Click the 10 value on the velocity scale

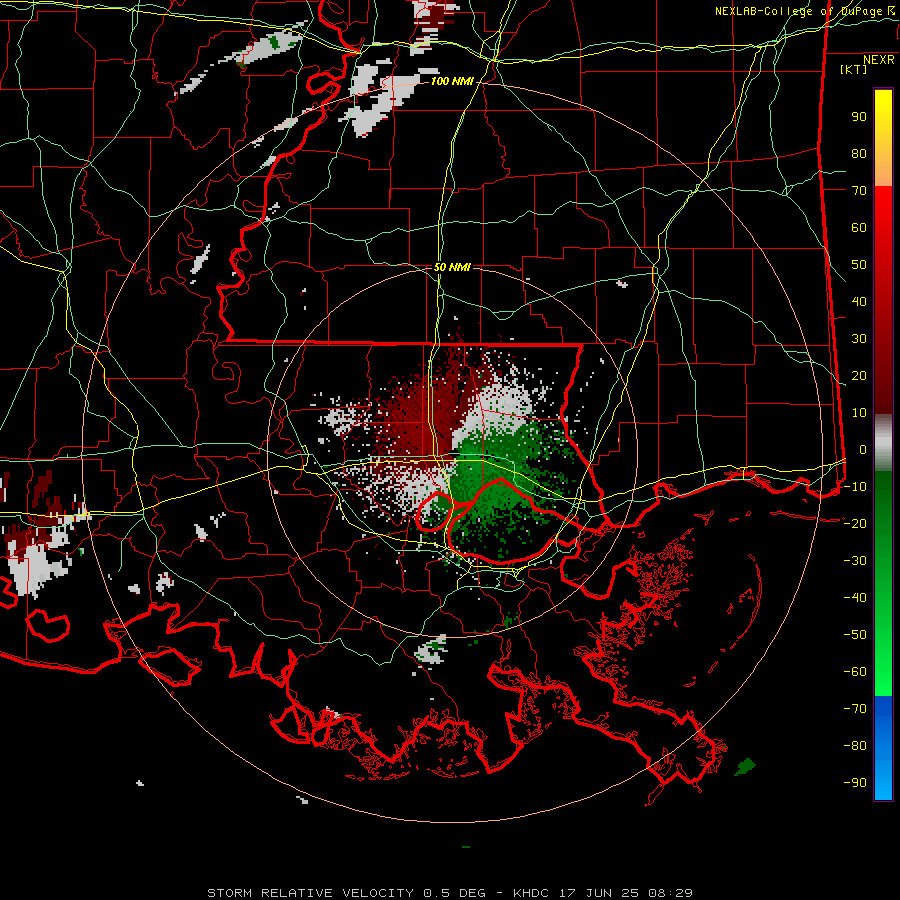[x=859, y=413]
